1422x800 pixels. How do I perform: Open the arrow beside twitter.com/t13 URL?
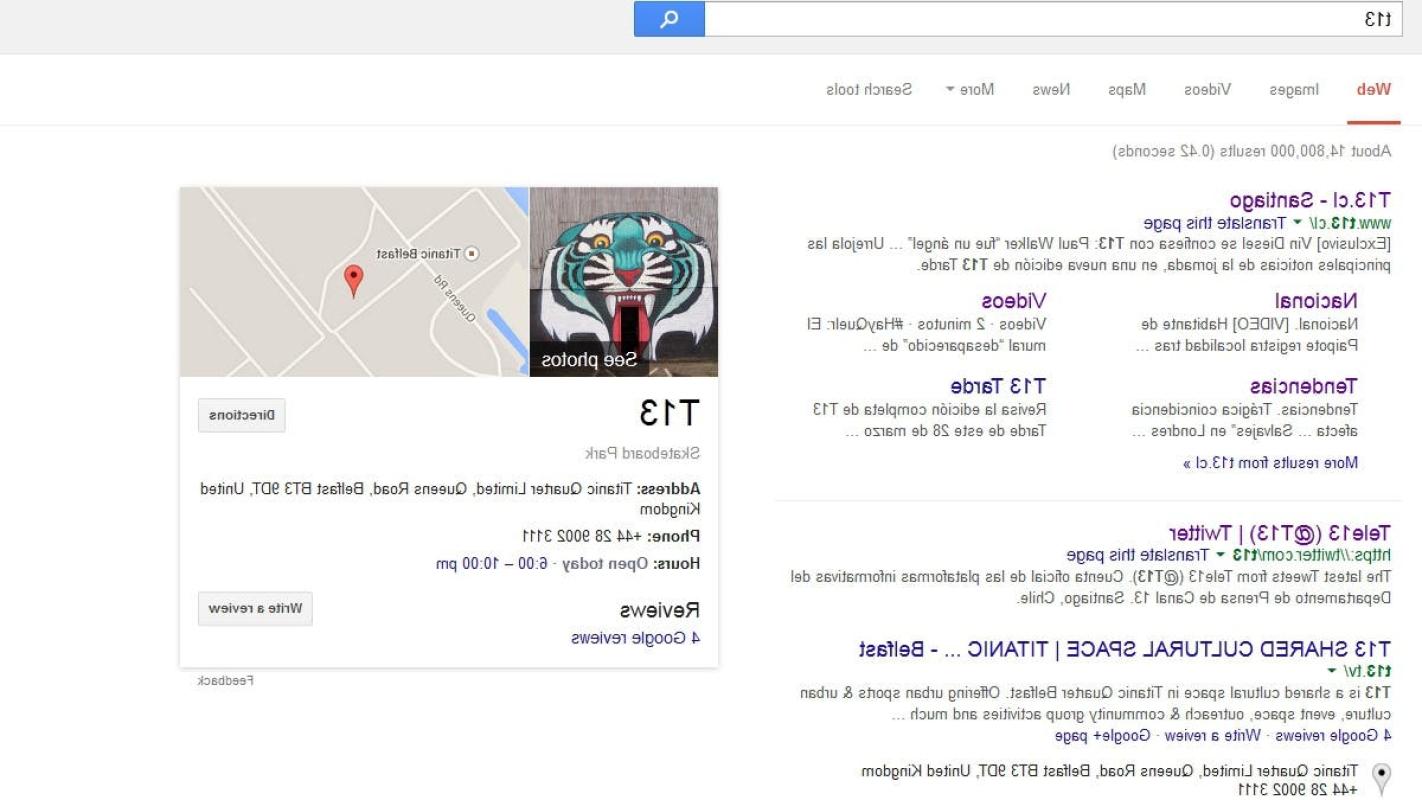(x=1219, y=555)
